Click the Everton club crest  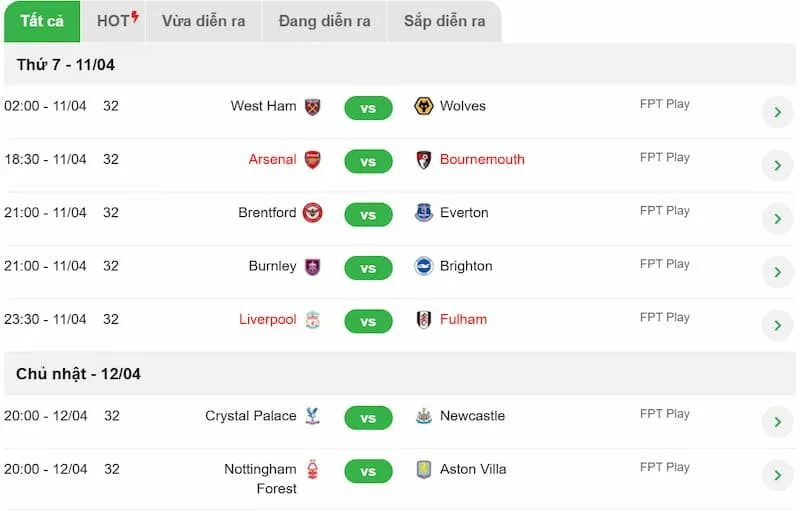(x=424, y=213)
